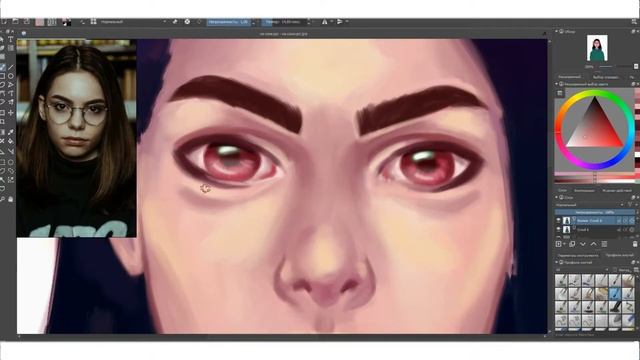Open an existing file from the toolbar
Image resolution: width=640 pixels, height=360 pixels.
(15, 22)
